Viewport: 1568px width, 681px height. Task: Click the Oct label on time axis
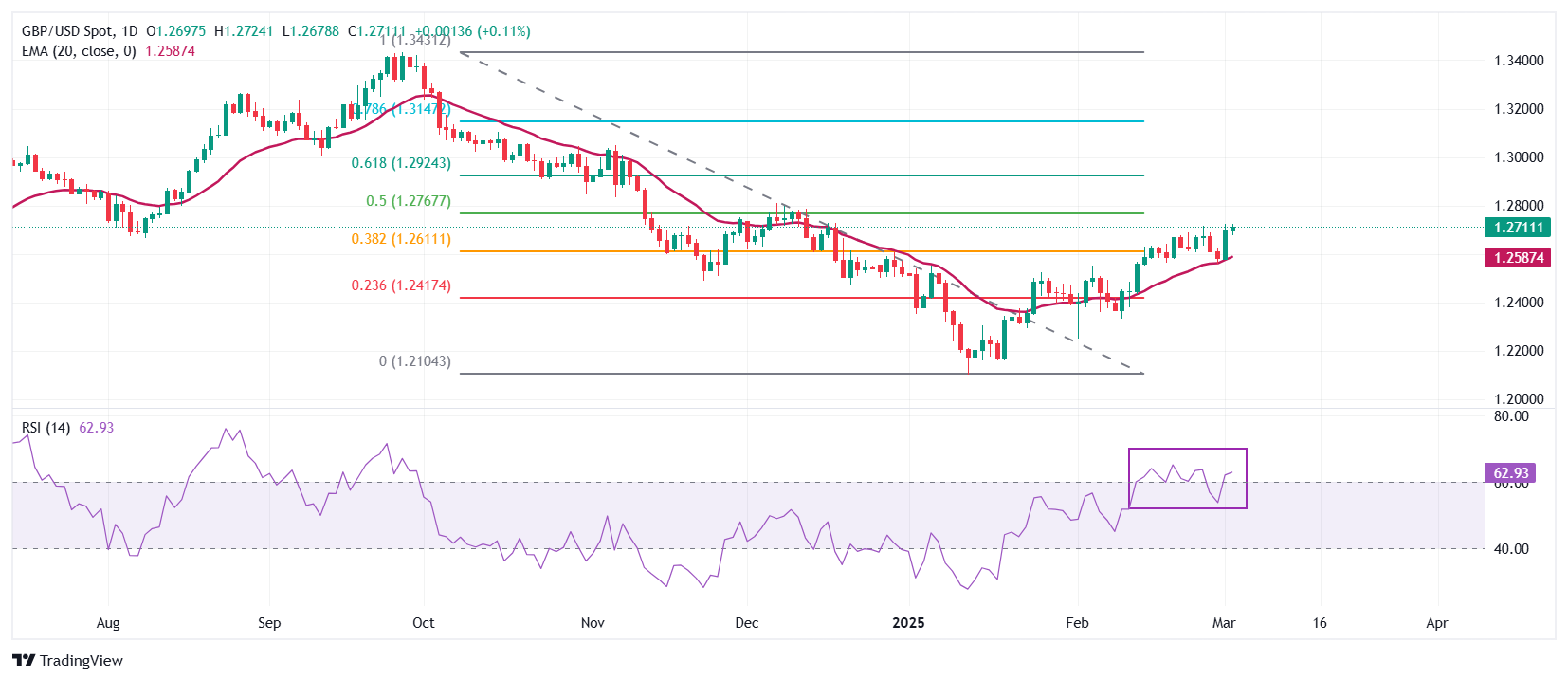424,623
